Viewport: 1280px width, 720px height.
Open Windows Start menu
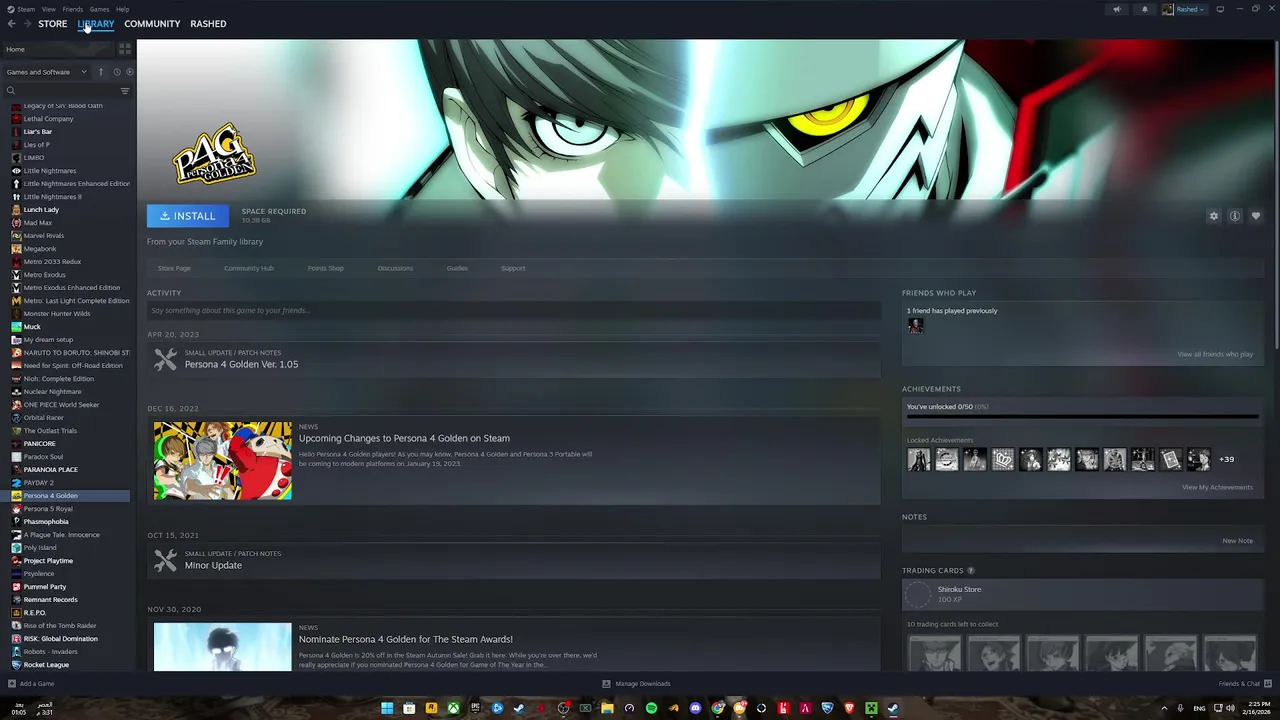(387, 708)
